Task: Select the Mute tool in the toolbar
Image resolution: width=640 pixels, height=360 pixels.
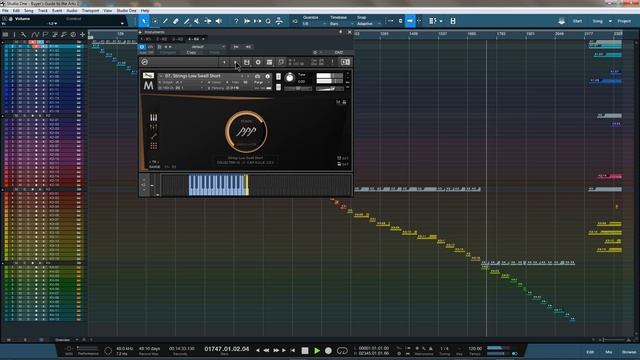Action: (x=197, y=21)
